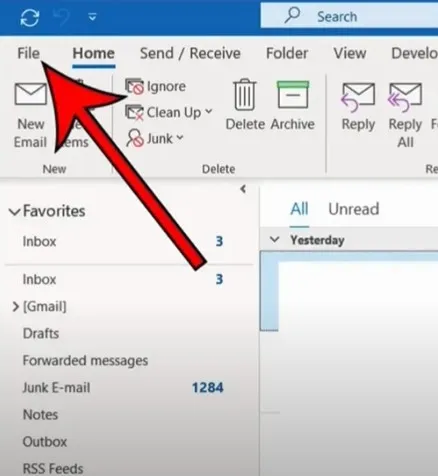Open the Drafts folder
Image resolution: width=438 pixels, height=476 pixels.
[41, 333]
